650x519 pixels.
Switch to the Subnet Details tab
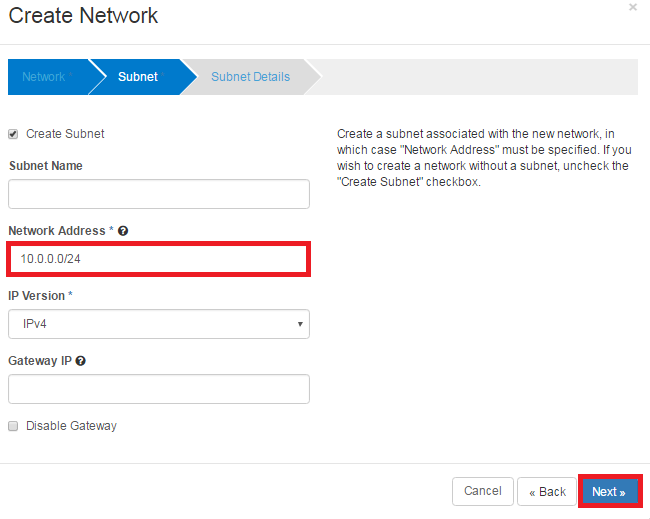pyautogui.click(x=250, y=77)
